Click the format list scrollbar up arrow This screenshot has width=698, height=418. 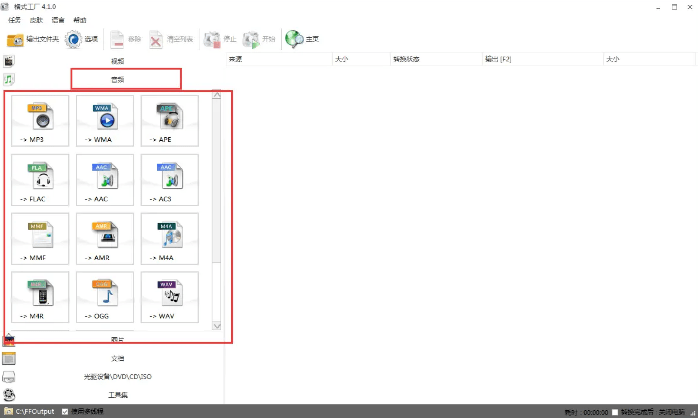pos(216,95)
